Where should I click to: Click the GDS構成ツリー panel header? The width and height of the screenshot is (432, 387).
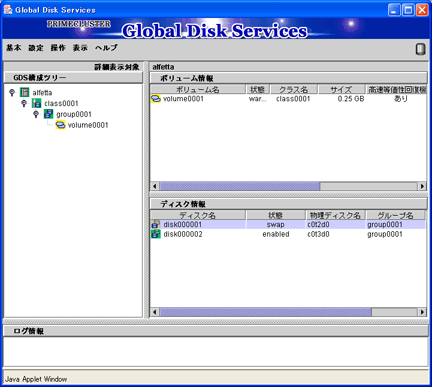click(73, 78)
